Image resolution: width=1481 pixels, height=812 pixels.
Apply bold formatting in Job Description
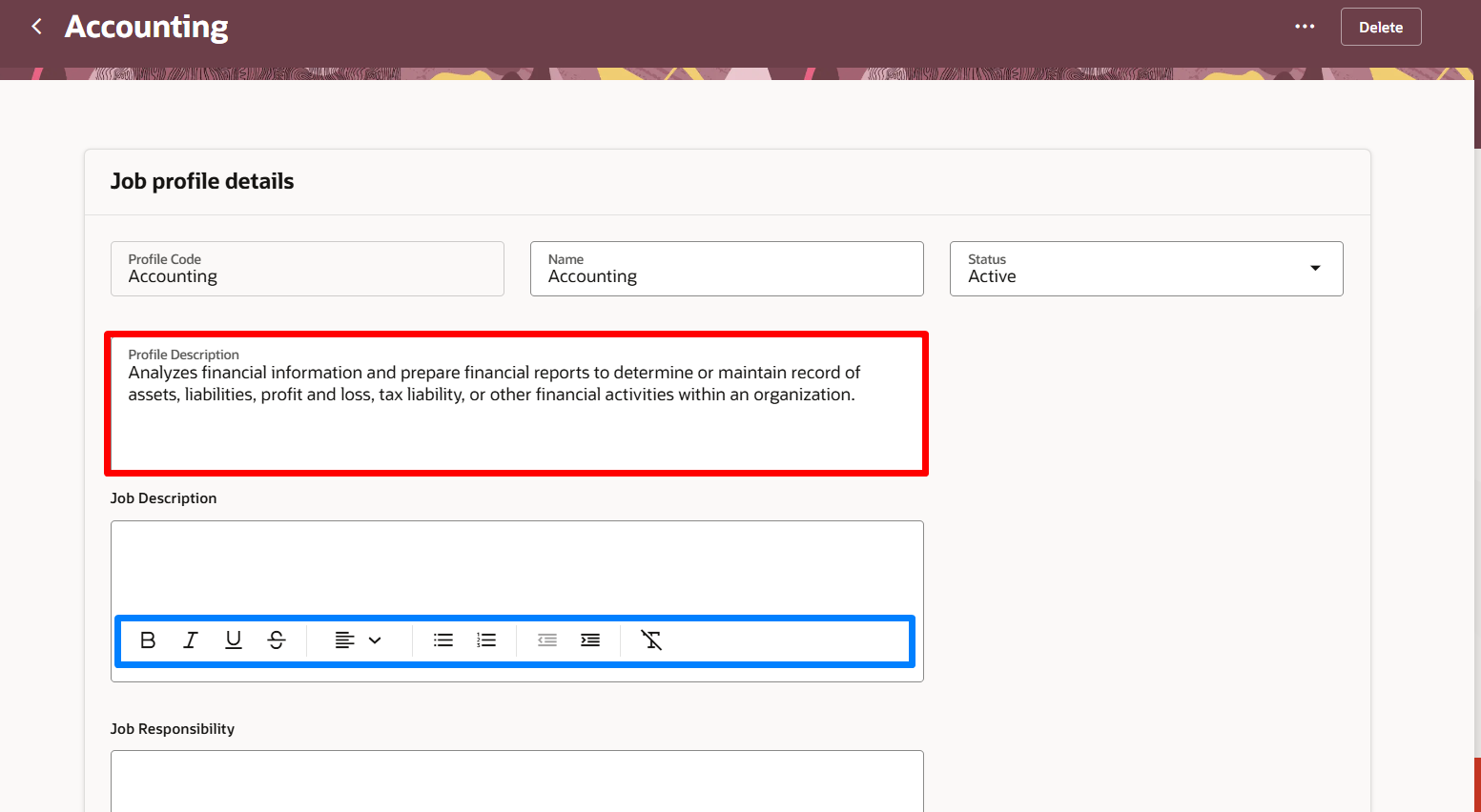point(148,640)
